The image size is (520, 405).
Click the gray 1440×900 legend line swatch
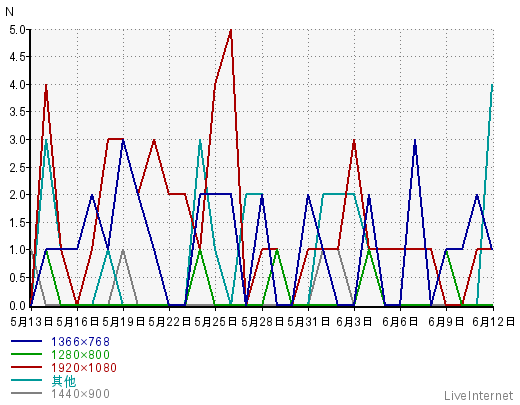pos(27,393)
